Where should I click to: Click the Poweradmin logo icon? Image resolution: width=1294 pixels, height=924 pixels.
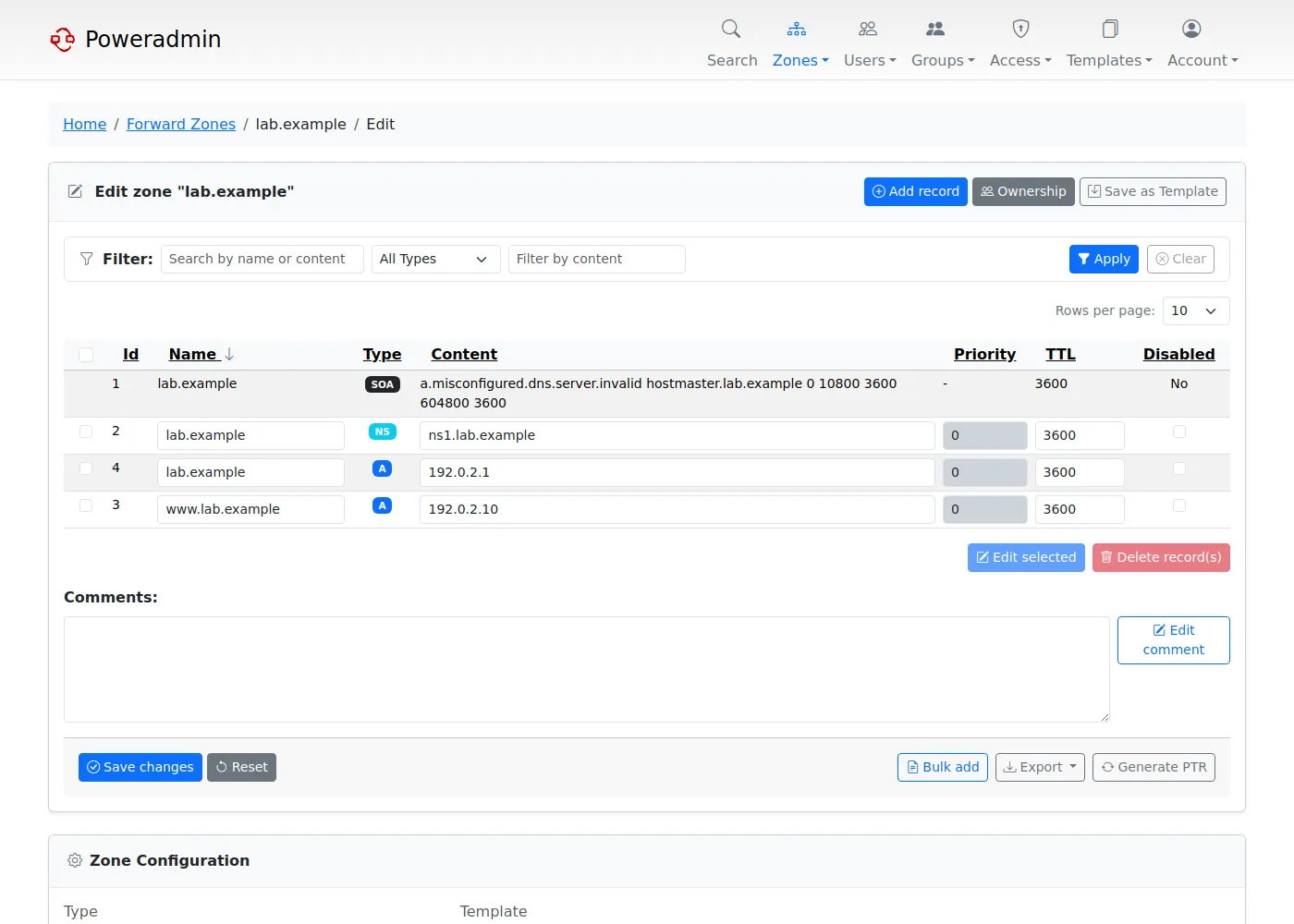[x=63, y=39]
